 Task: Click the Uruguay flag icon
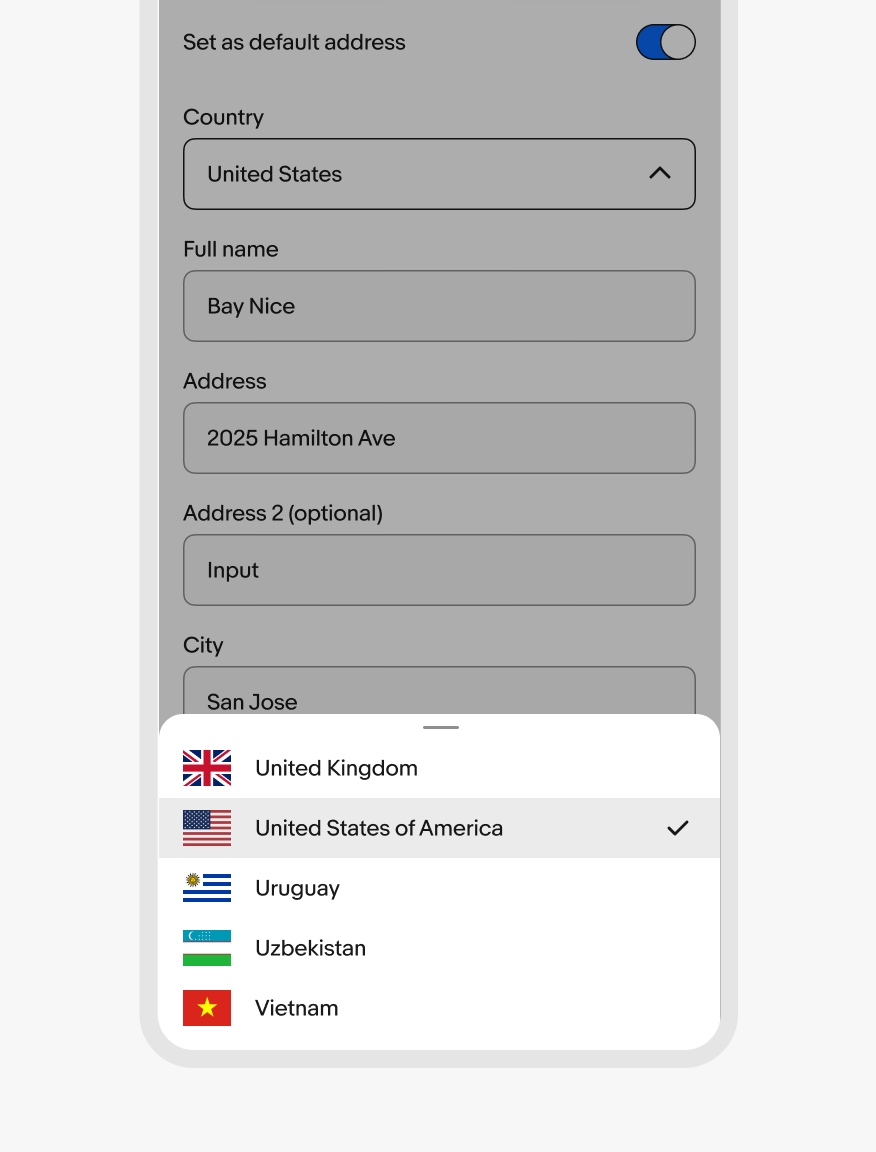[207, 888]
